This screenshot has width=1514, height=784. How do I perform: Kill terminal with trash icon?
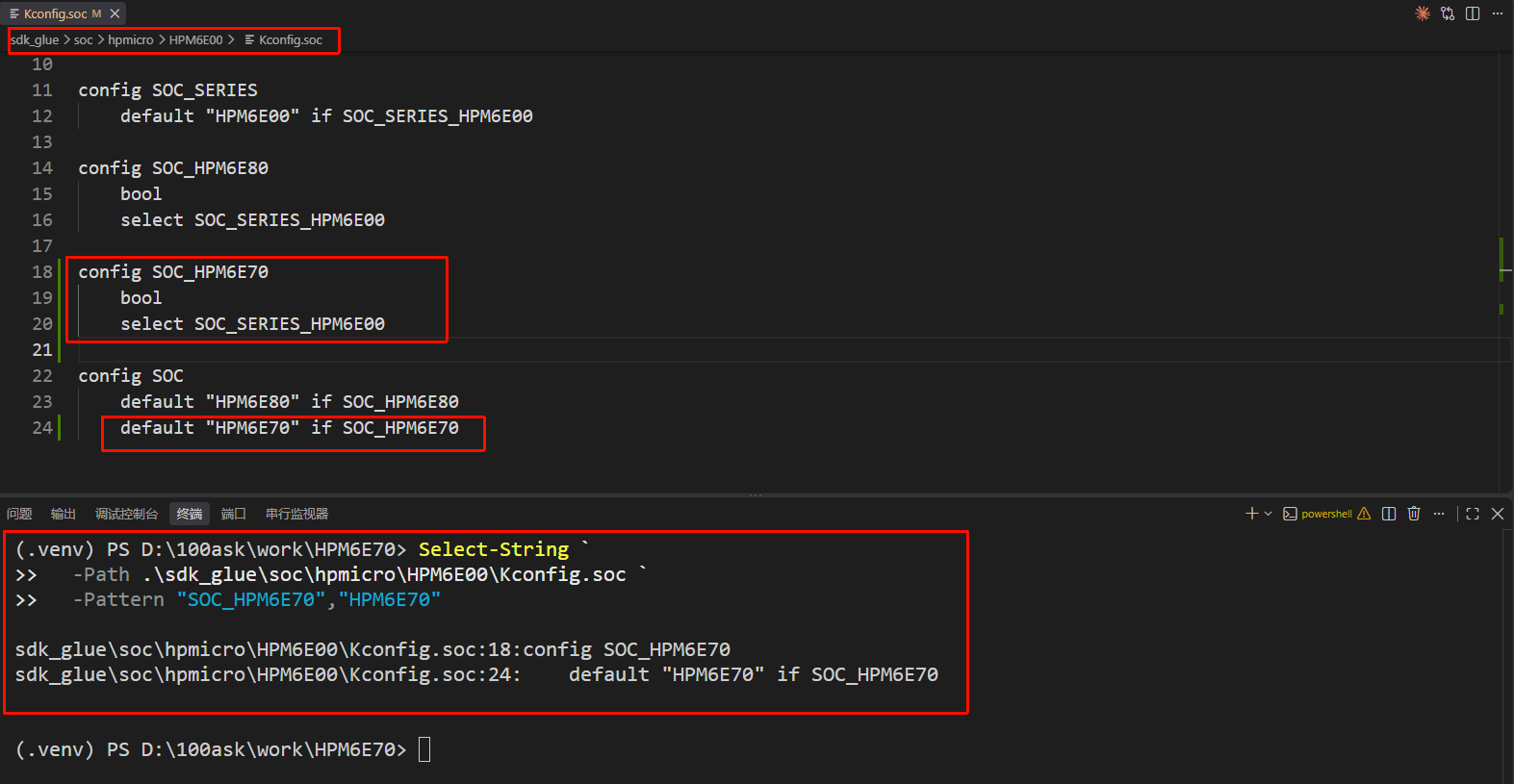(1414, 514)
